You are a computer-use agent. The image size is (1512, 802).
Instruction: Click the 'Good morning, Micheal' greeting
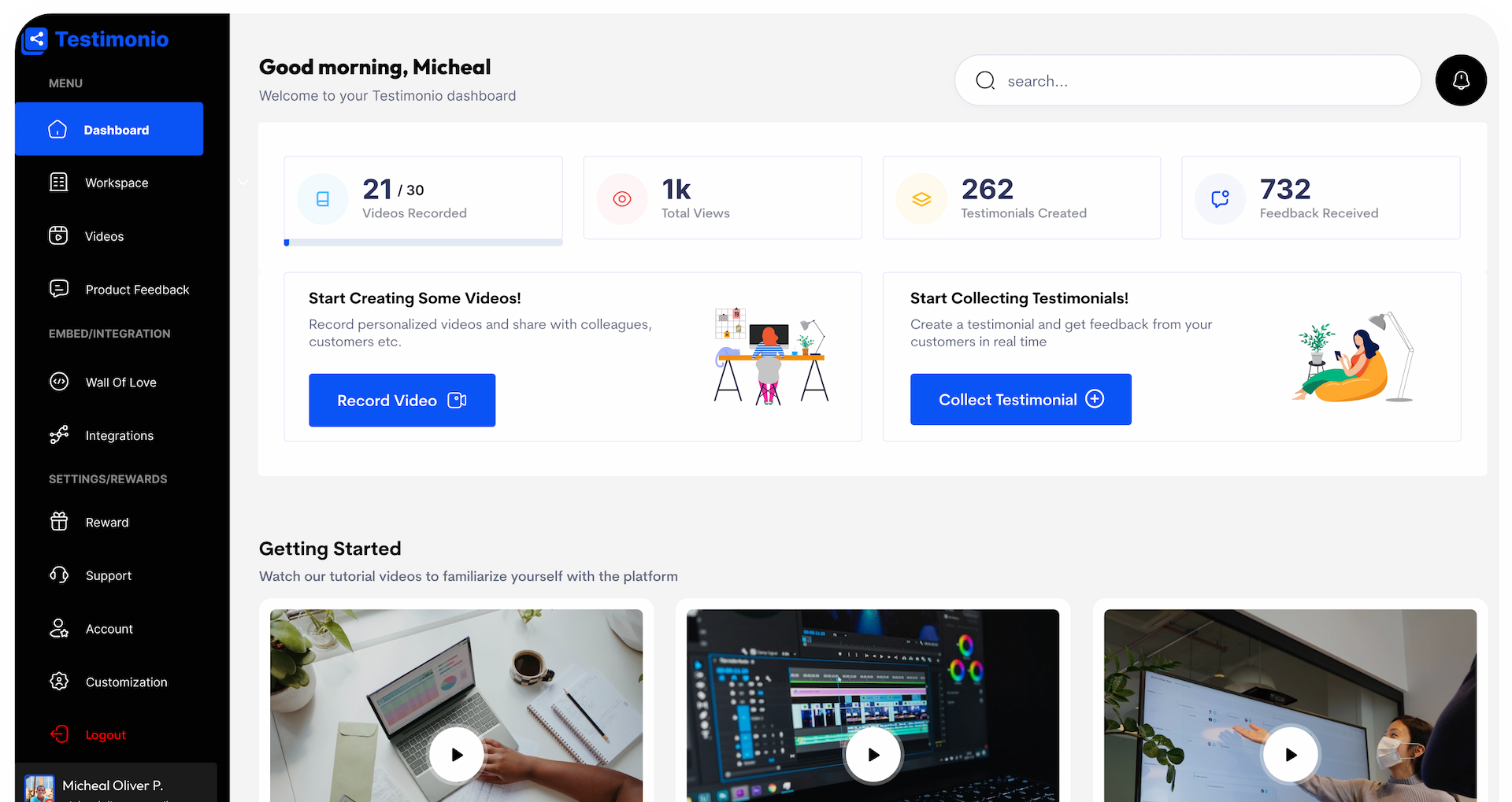click(375, 68)
